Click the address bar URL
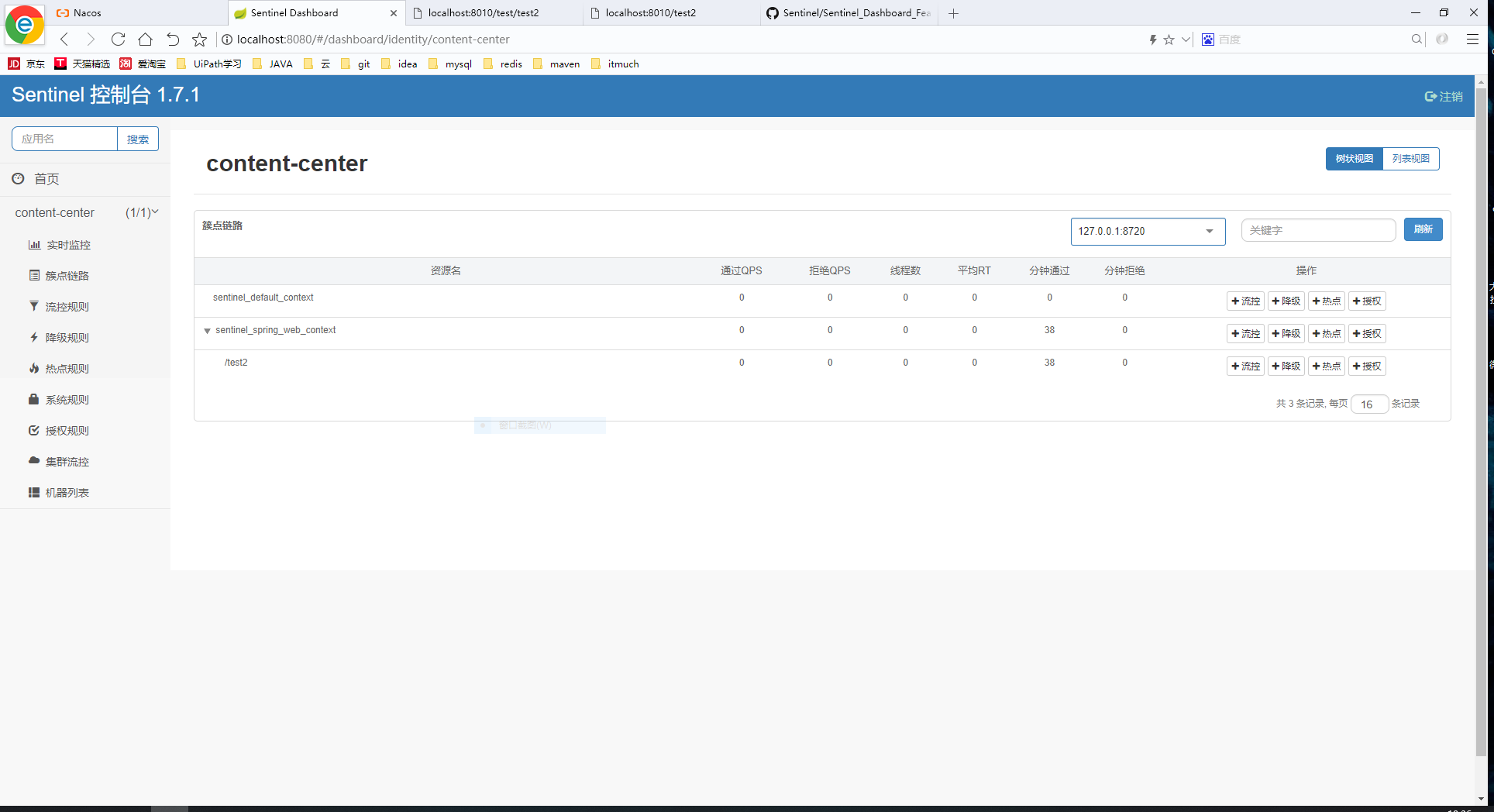Viewport: 1494px width, 812px height. [x=373, y=40]
